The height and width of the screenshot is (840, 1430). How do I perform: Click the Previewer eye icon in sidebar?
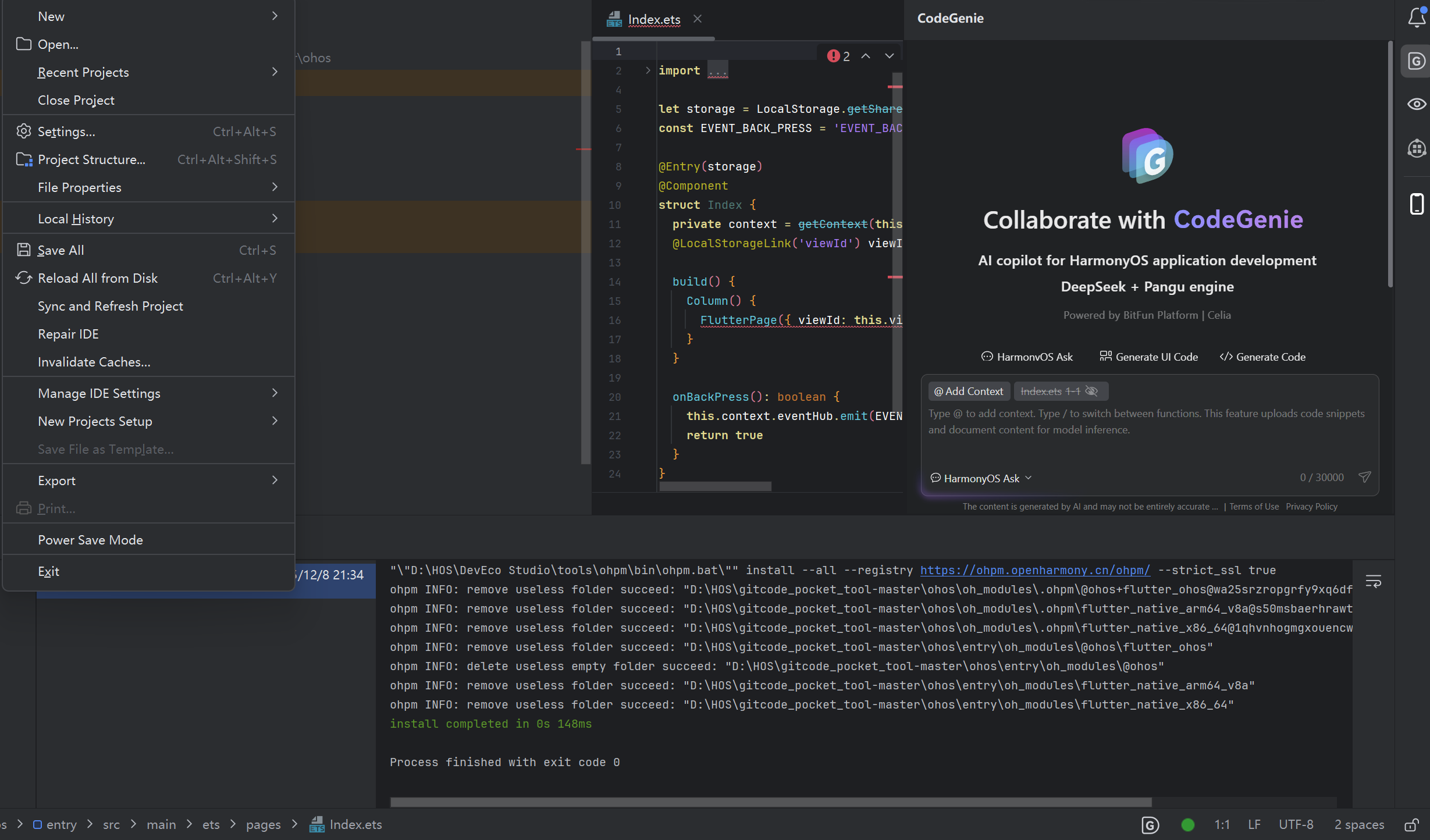pos(1417,104)
